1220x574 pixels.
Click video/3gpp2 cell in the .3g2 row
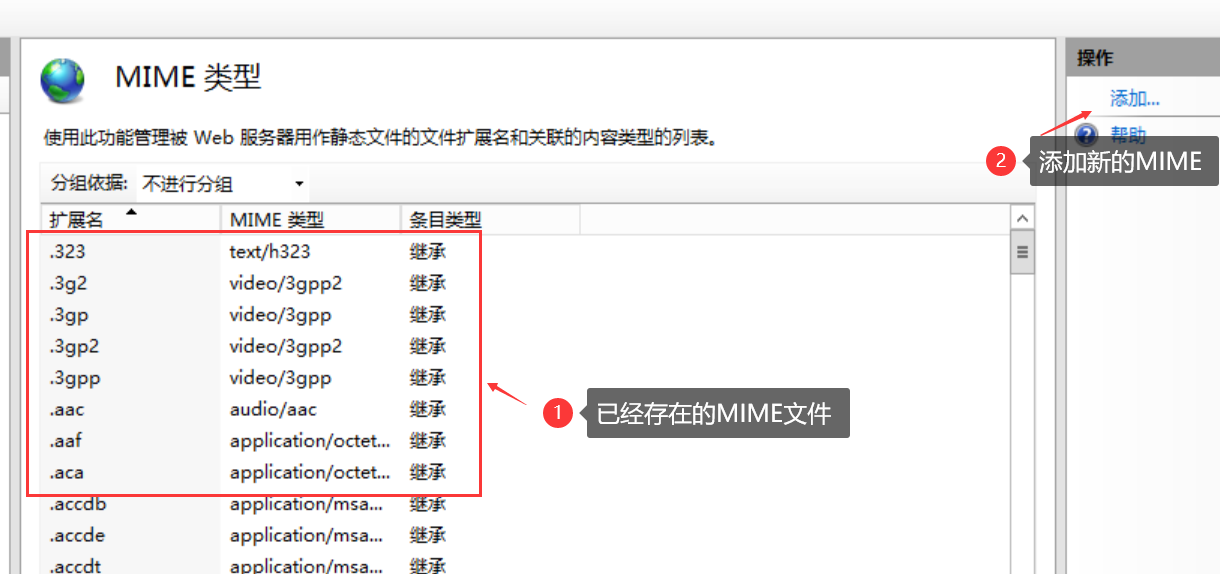(x=286, y=283)
